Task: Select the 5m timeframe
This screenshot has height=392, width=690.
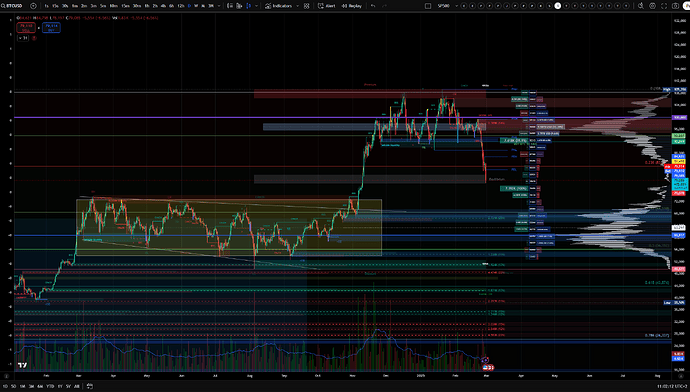Action: pyautogui.click(x=103, y=6)
